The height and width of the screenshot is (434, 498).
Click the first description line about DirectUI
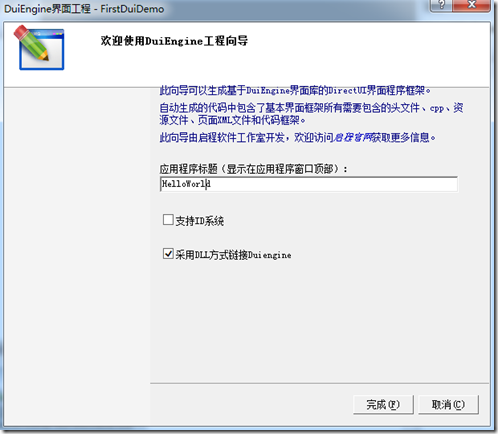click(x=295, y=90)
